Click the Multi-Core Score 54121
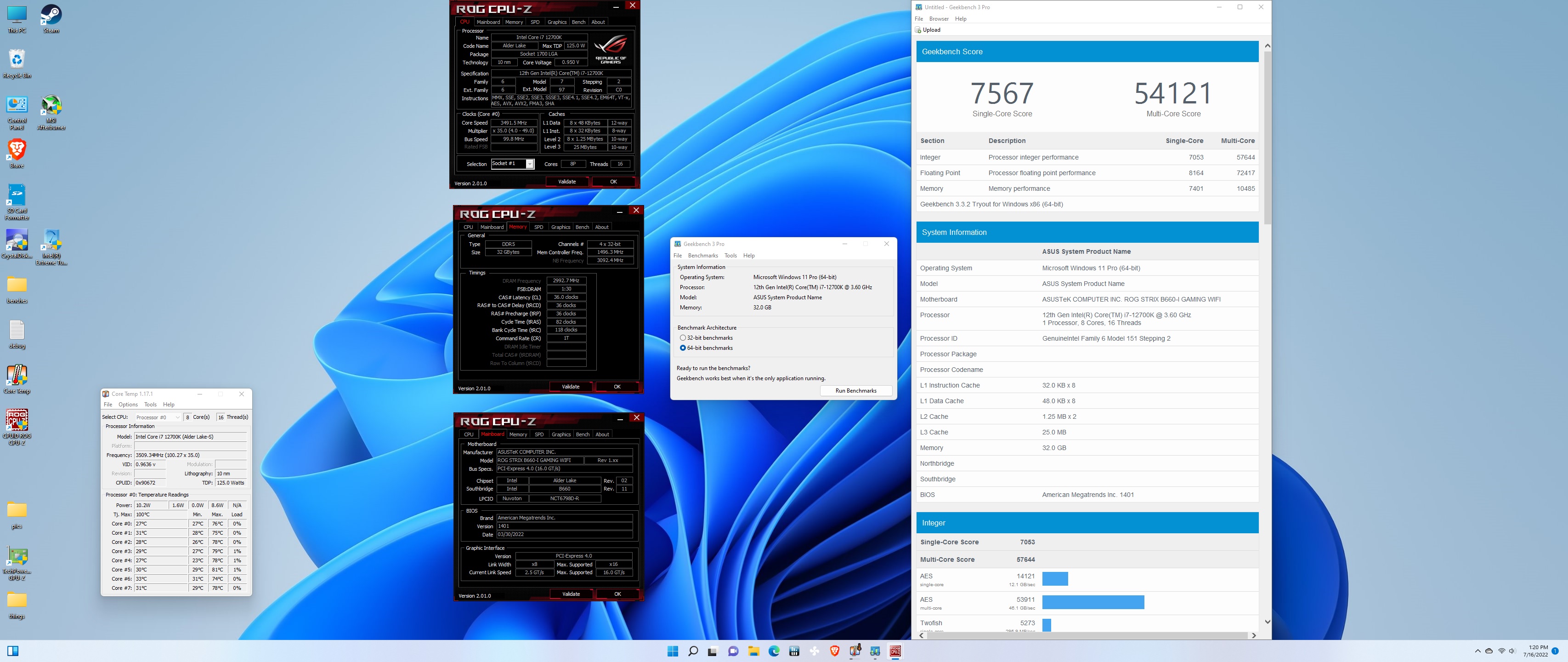Viewport: 1568px width, 662px height. click(1173, 93)
